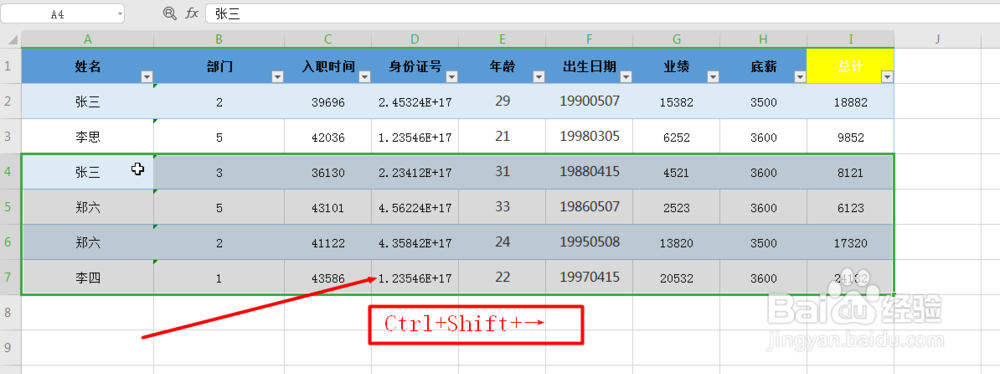Open the Name Box dropdown arrow
The image size is (1000, 374).
(x=120, y=13)
